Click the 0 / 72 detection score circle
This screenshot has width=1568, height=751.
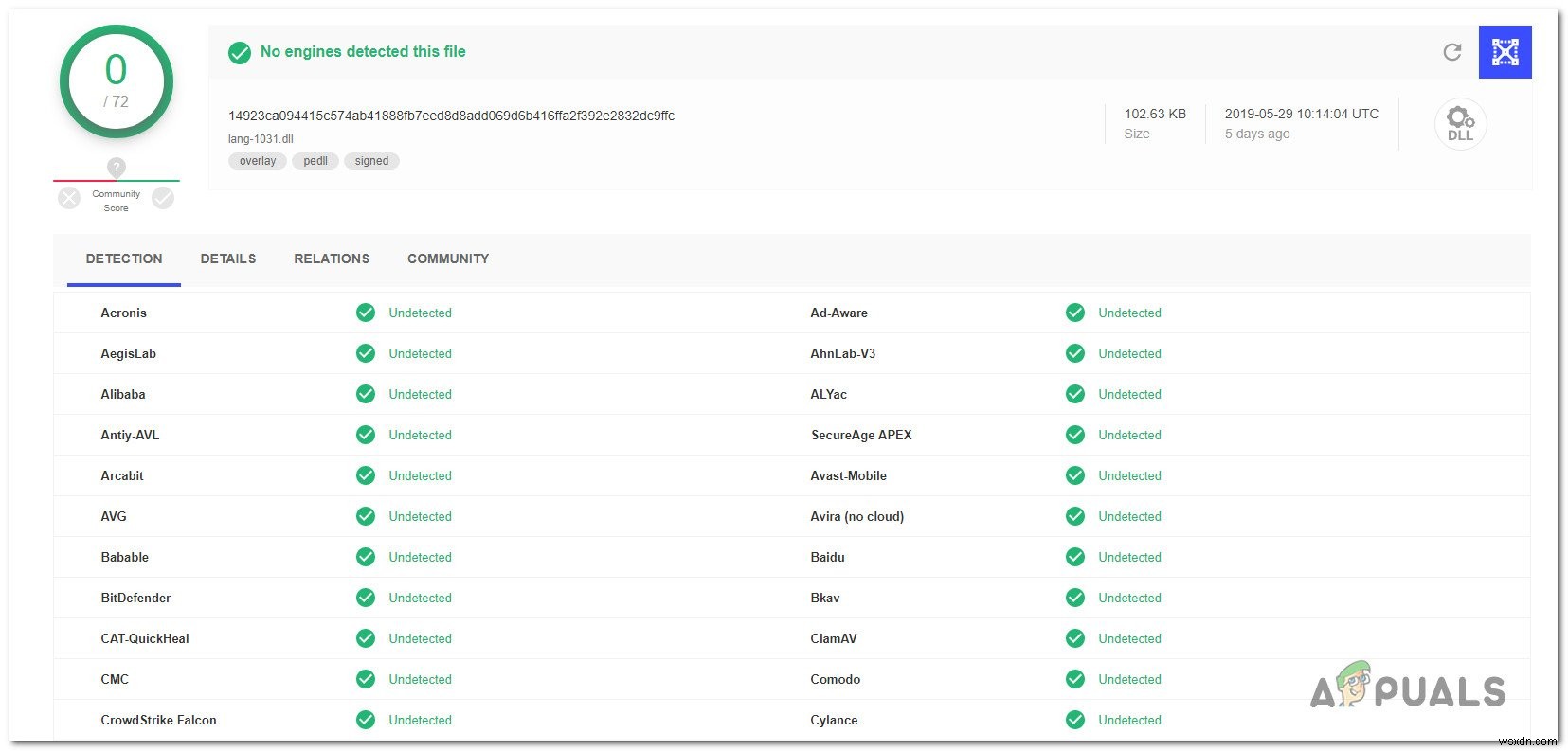[x=117, y=82]
